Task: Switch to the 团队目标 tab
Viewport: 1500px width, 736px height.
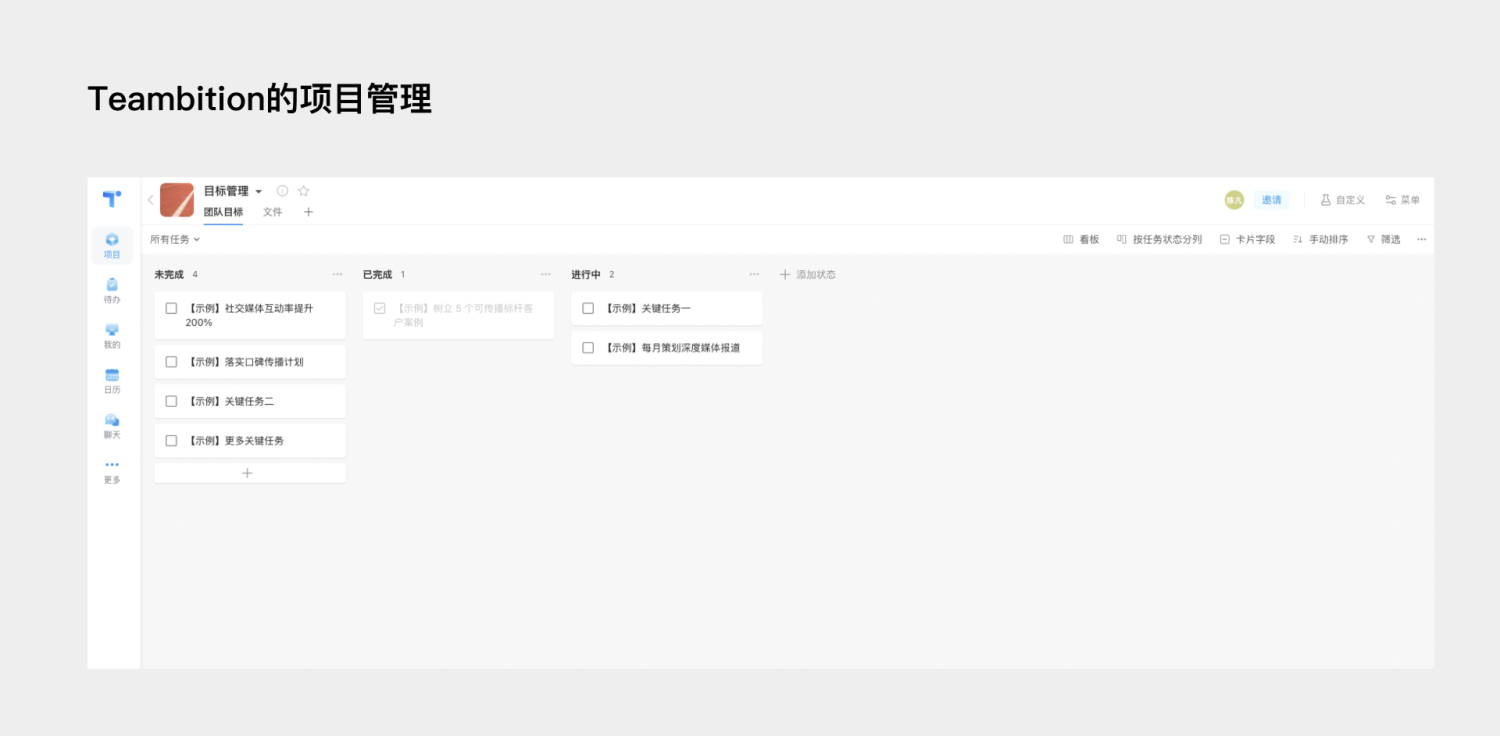Action: click(x=223, y=212)
